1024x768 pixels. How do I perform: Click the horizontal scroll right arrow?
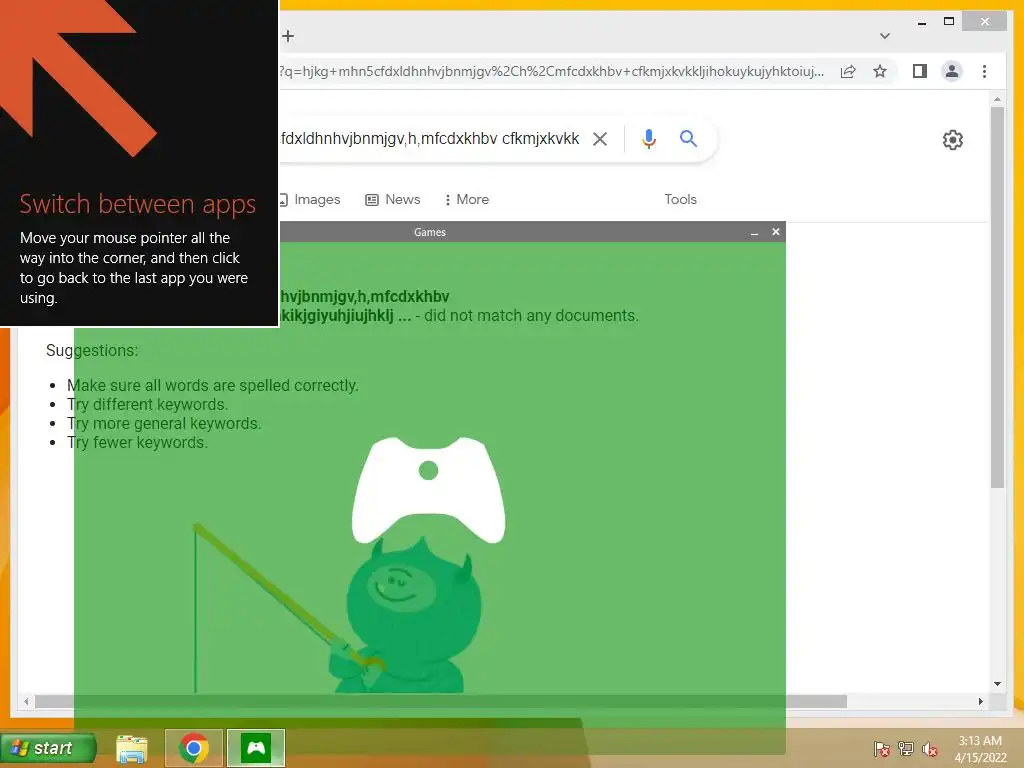pos(981,701)
